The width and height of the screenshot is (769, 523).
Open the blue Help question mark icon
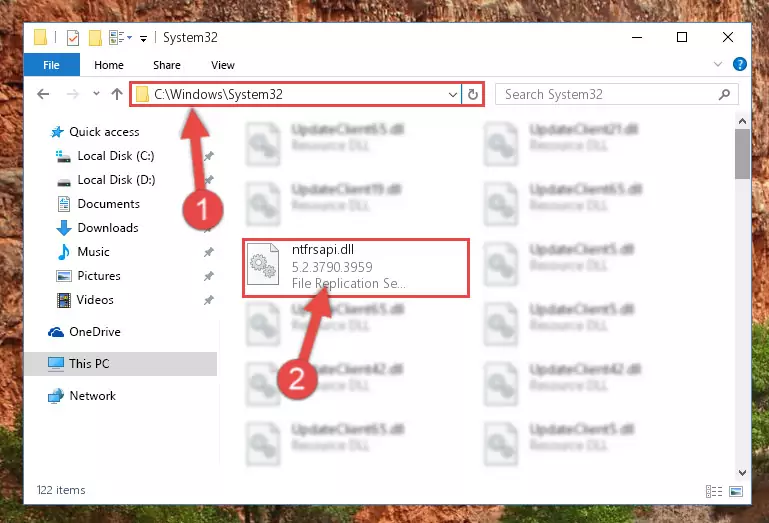pyautogui.click(x=740, y=64)
